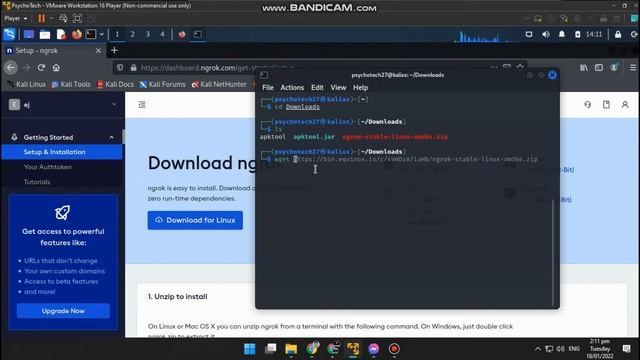Open terminal View menu
Image resolution: width=640 pixels, height=360 pixels.
tap(338, 87)
